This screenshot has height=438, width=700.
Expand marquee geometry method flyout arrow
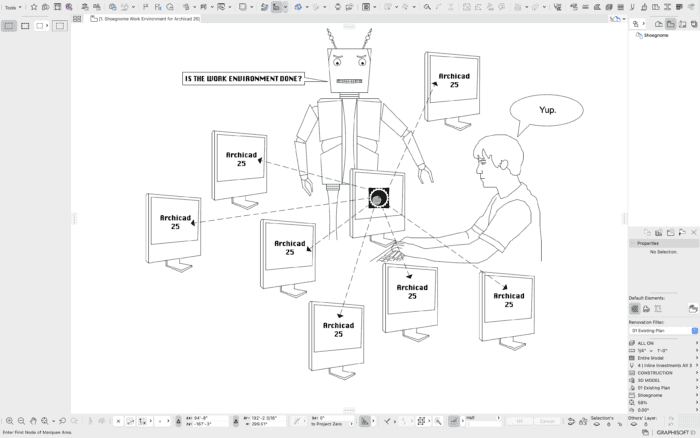coord(46,26)
